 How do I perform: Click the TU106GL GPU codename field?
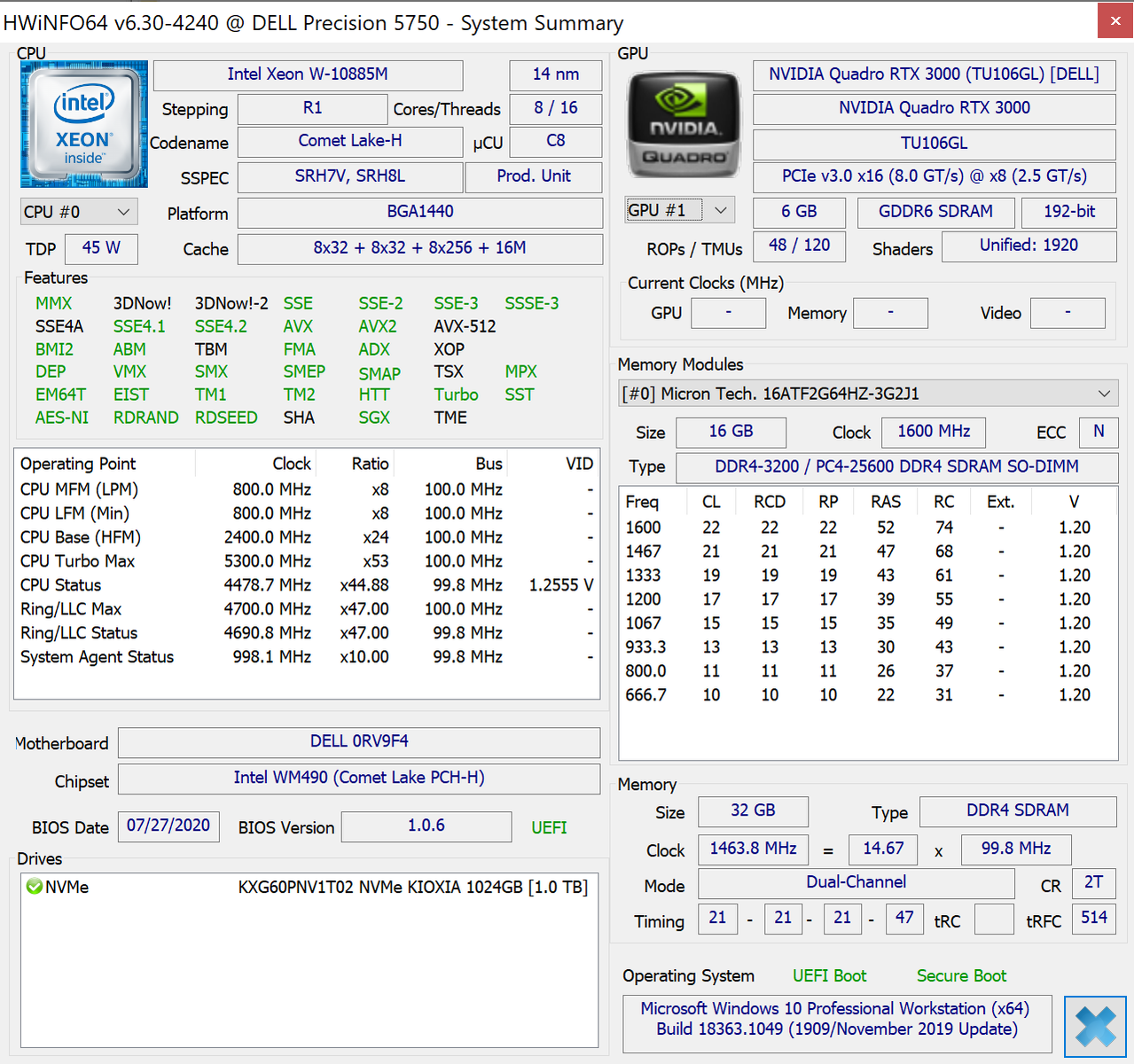pos(935,144)
